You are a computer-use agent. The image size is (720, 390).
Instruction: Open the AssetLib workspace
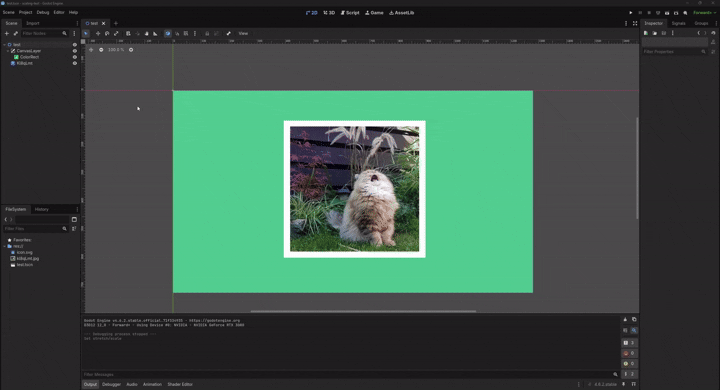point(402,13)
